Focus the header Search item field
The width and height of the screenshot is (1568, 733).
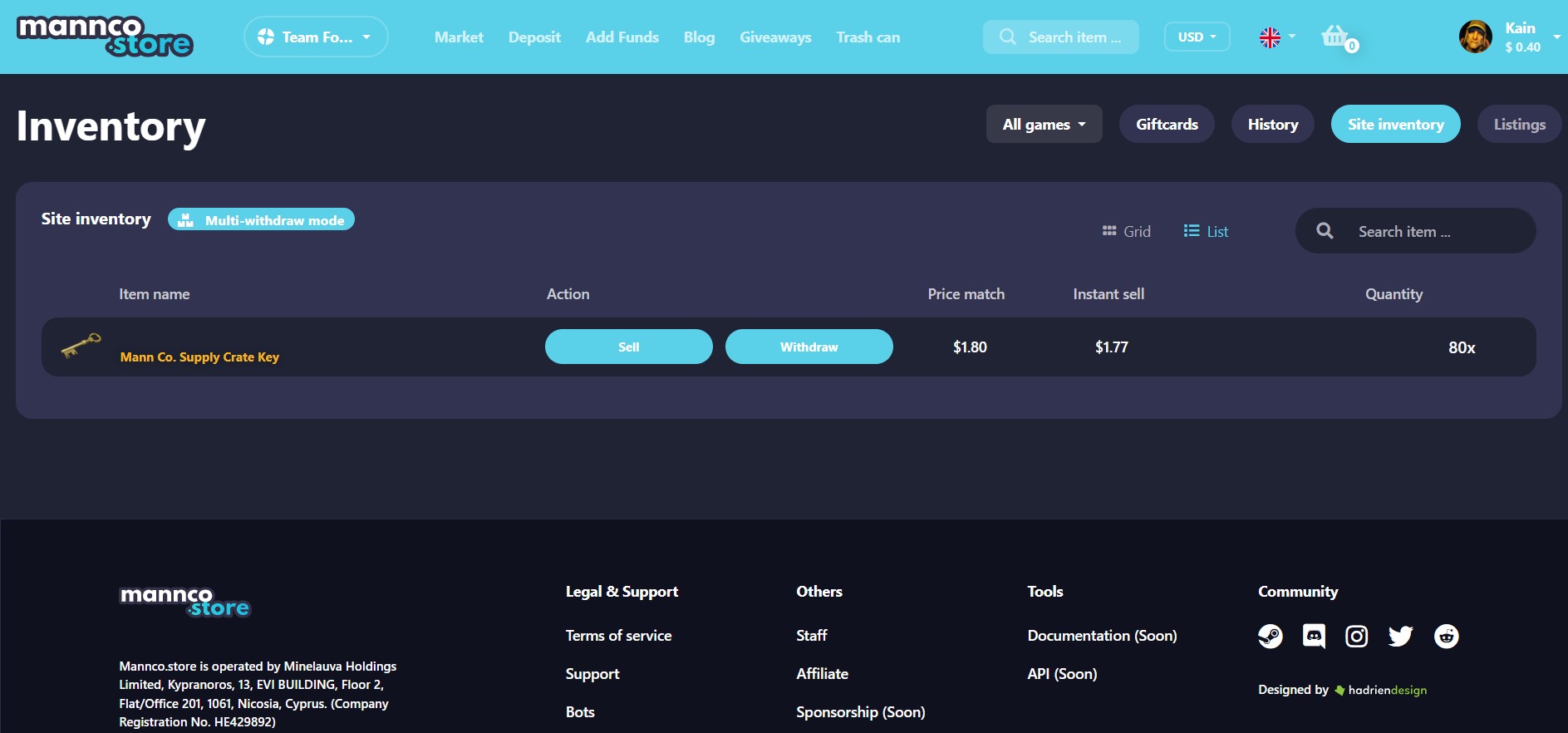coord(1061,37)
